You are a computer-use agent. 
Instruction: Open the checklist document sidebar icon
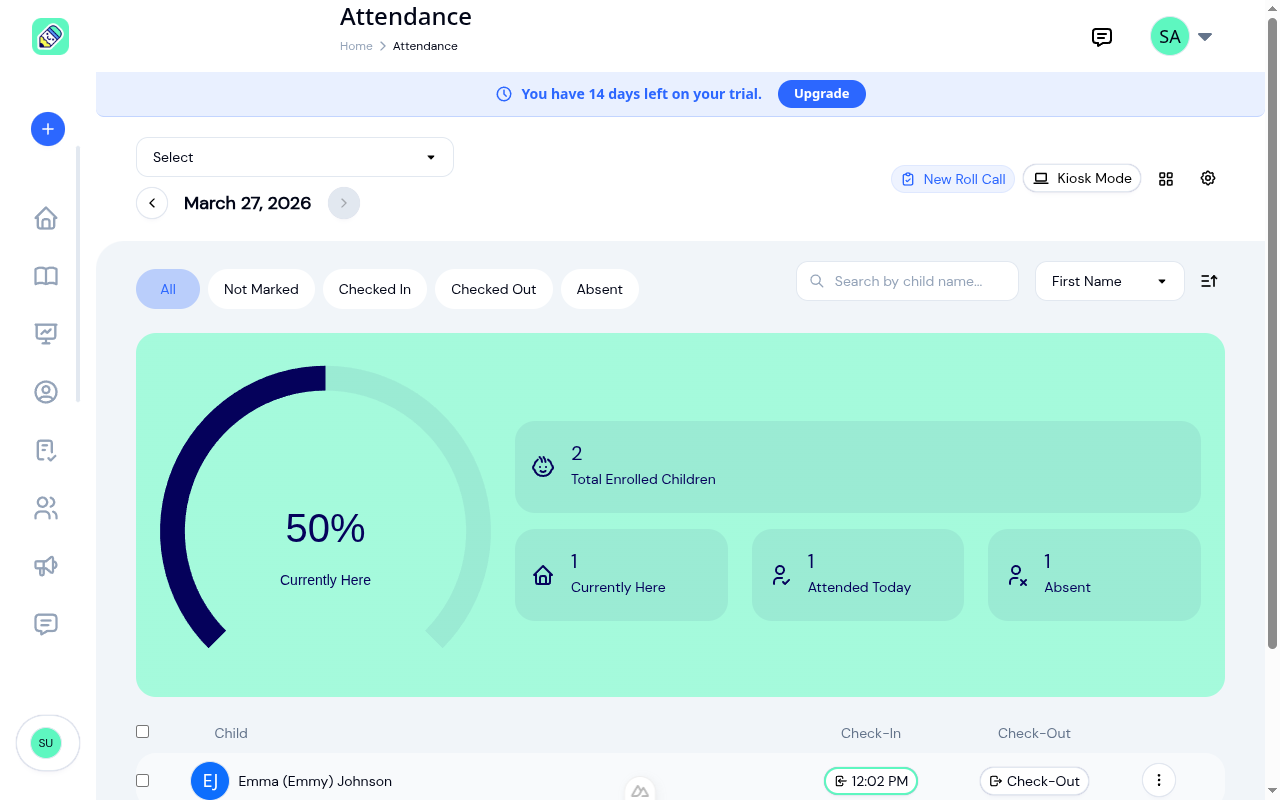[x=46, y=450]
